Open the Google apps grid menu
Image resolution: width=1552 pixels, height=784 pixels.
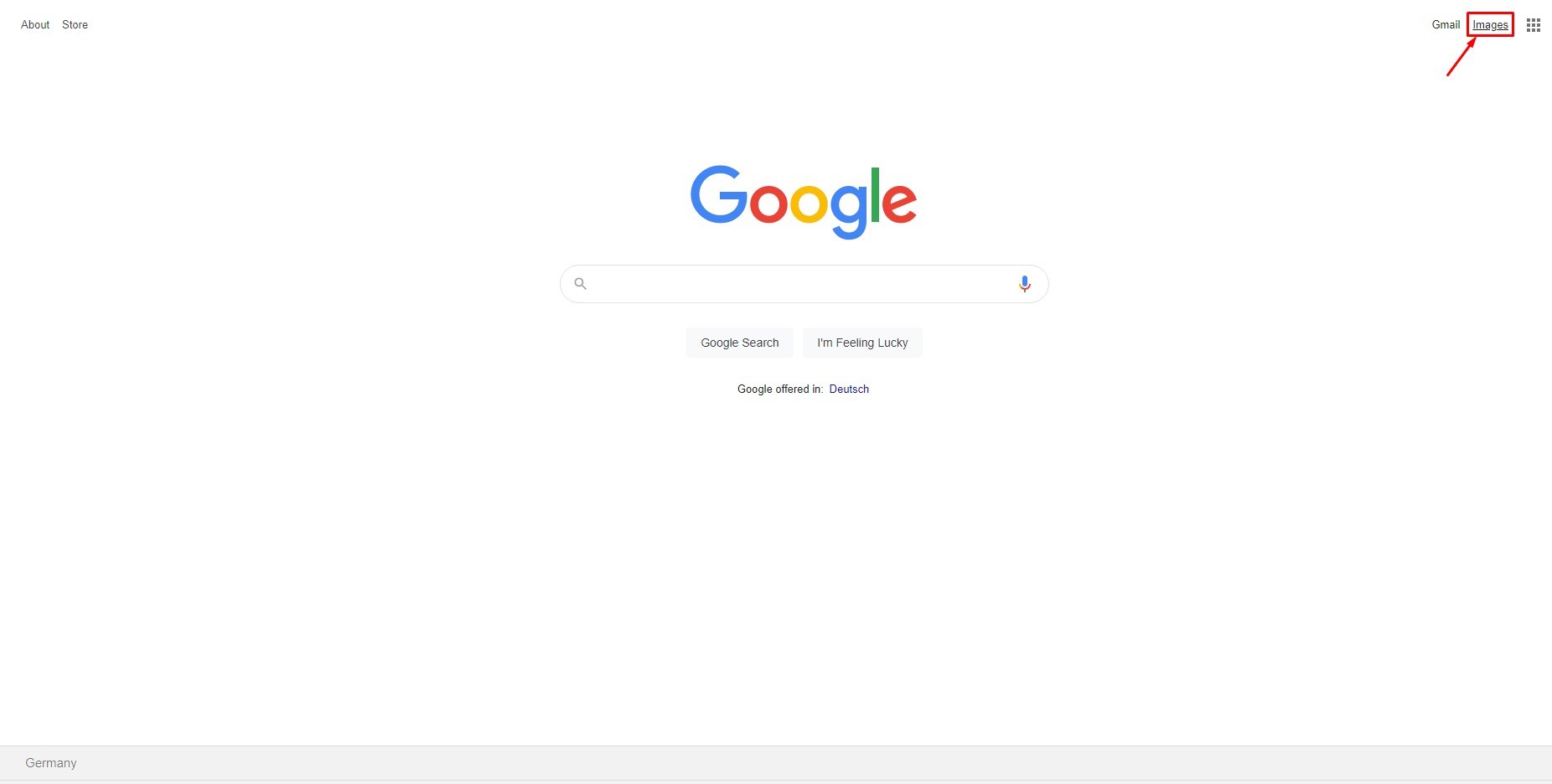1534,25
